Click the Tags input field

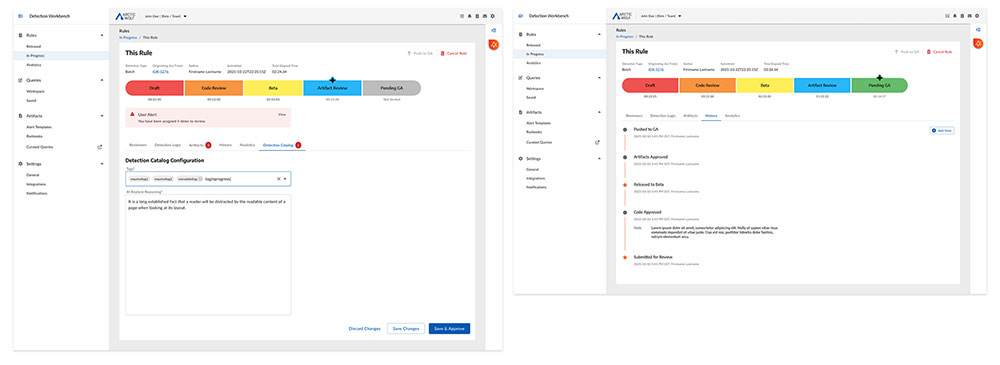[x=208, y=179]
